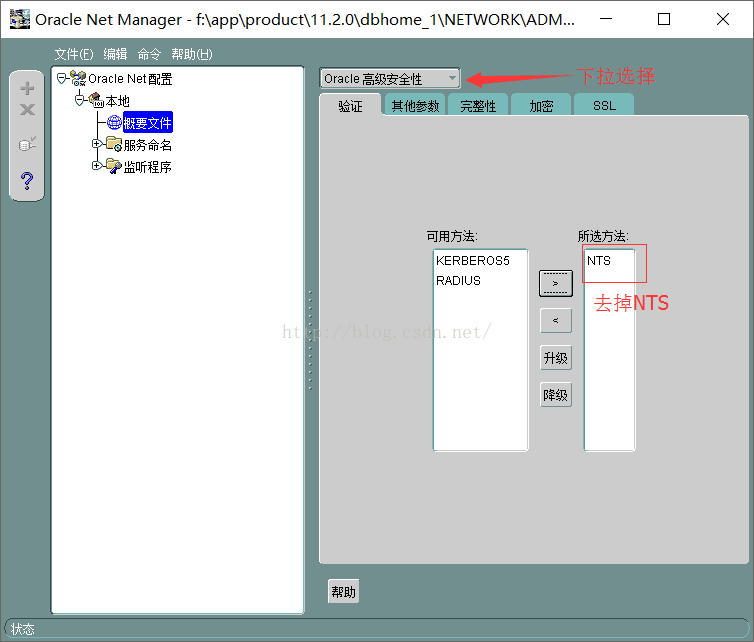Click the 本地 house icon
754x642 pixels.
pyautogui.click(x=96, y=101)
